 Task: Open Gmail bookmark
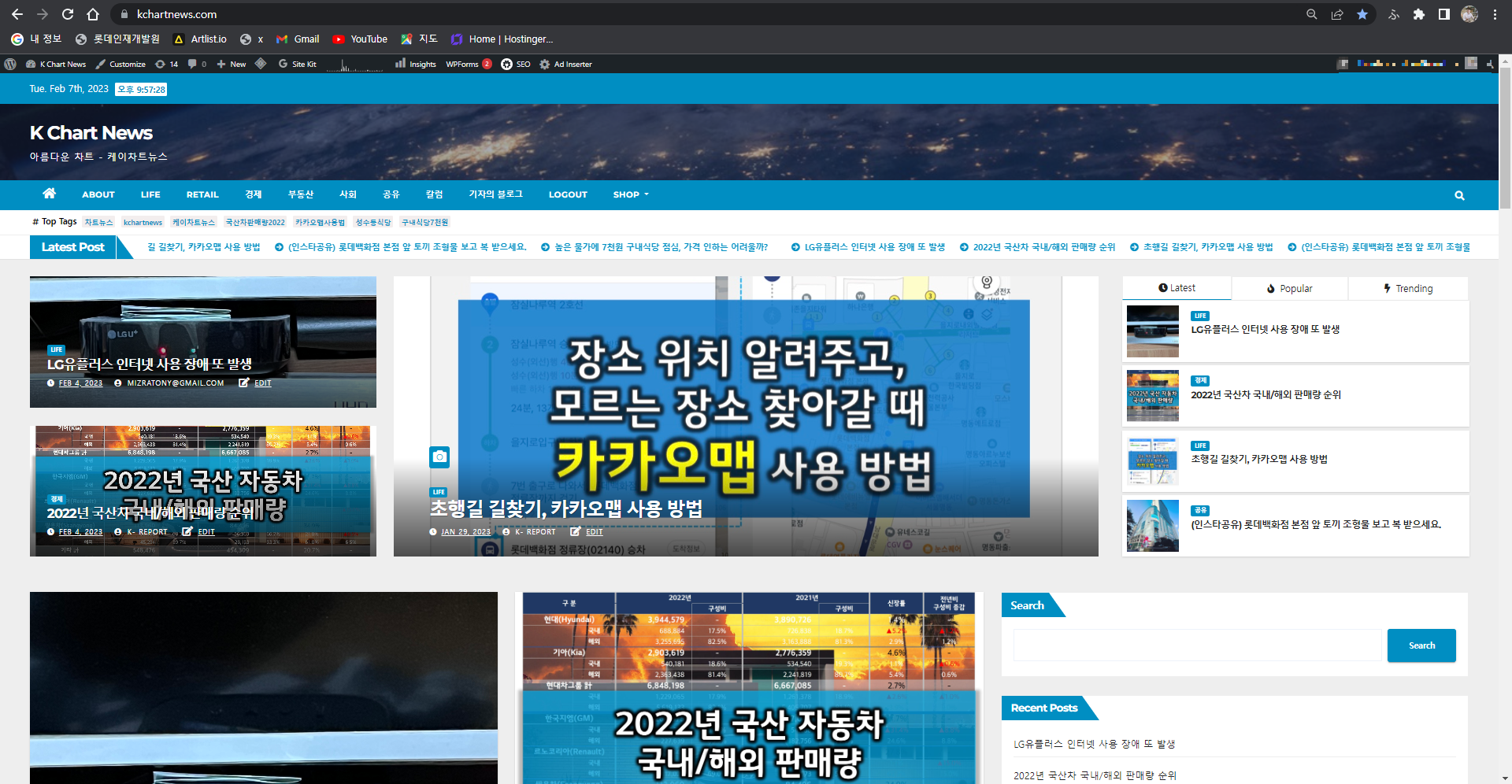tap(298, 39)
